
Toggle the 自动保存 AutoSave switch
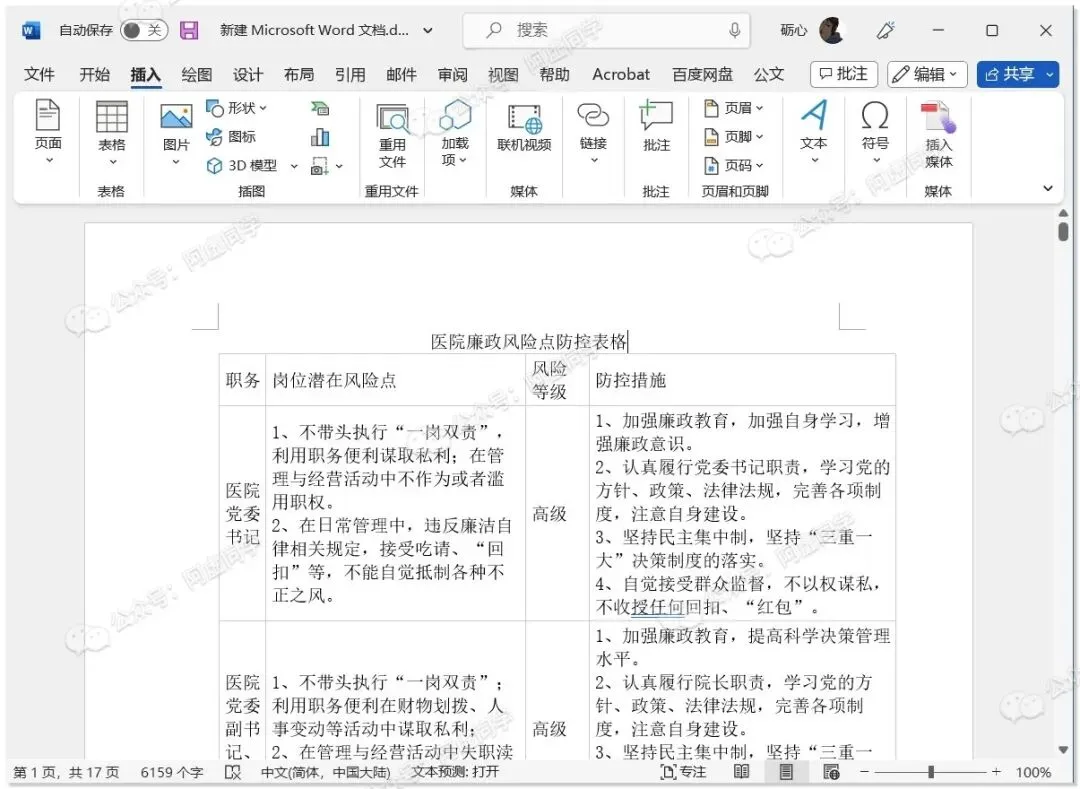click(143, 30)
